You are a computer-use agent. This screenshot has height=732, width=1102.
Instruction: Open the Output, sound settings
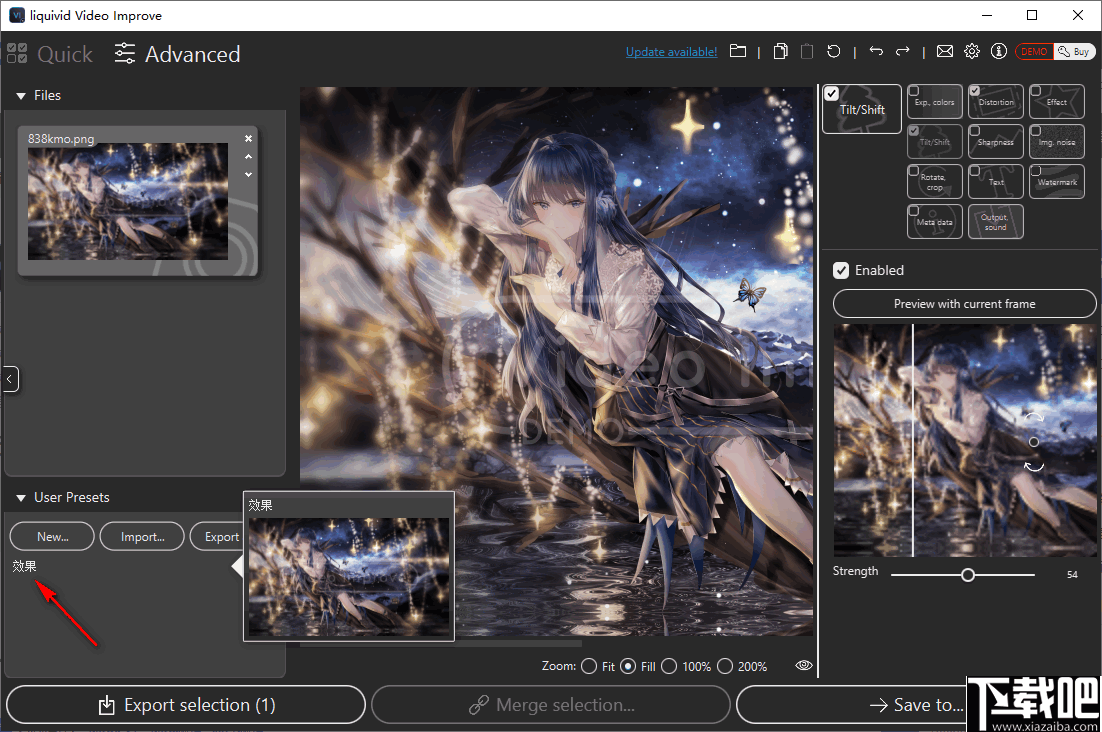(995, 221)
